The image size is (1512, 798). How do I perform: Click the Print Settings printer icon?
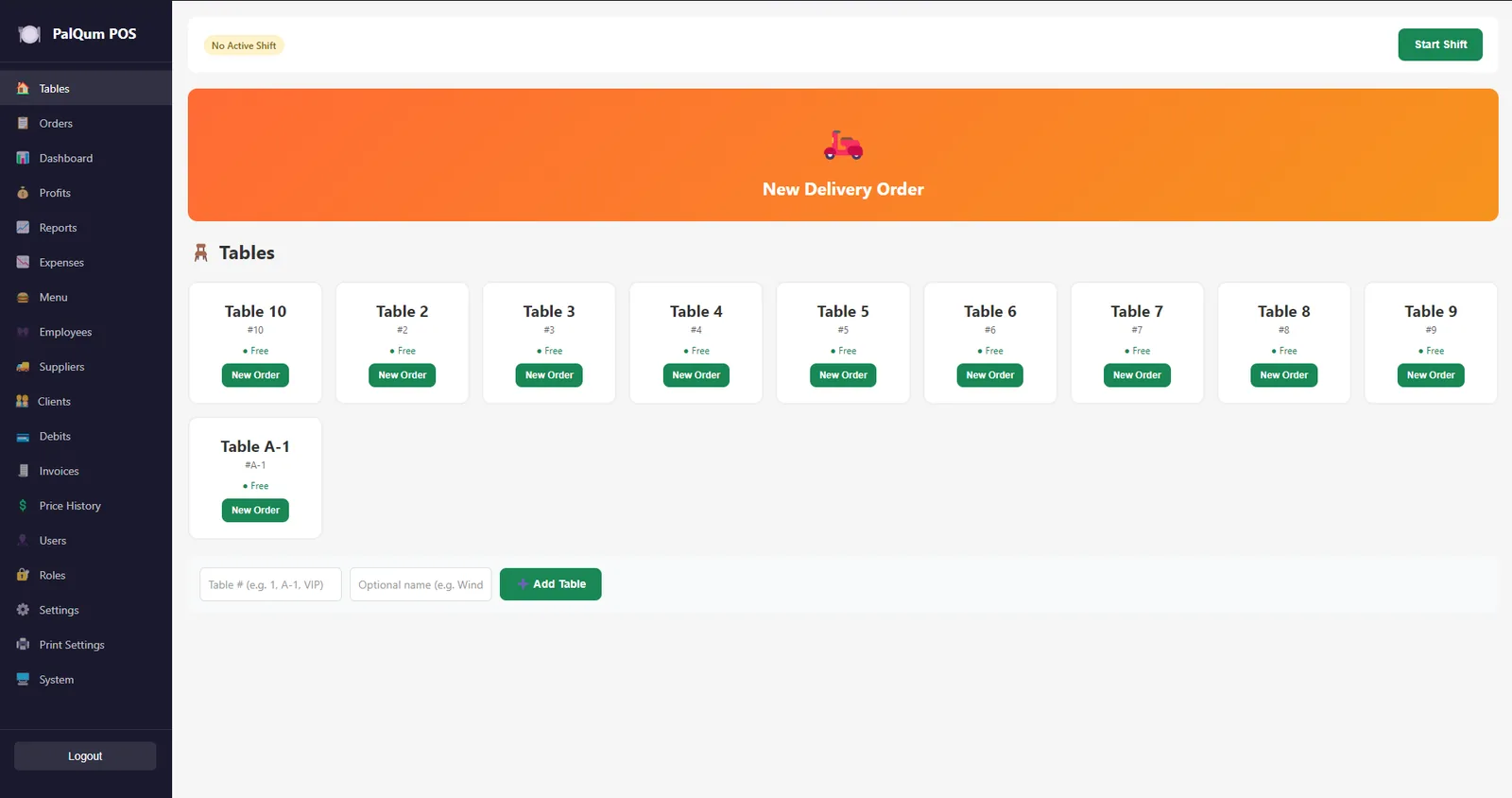[x=23, y=645]
